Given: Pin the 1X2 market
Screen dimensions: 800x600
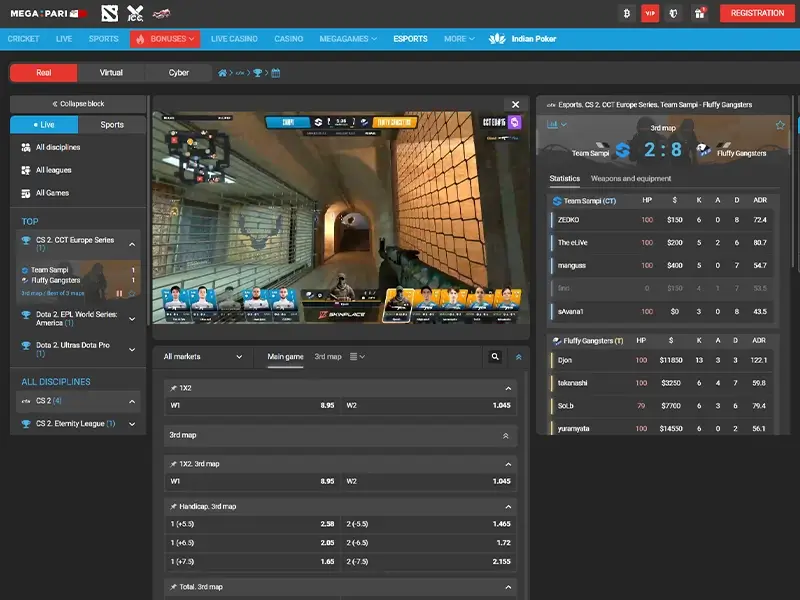Looking at the screenshot, I should [x=173, y=388].
